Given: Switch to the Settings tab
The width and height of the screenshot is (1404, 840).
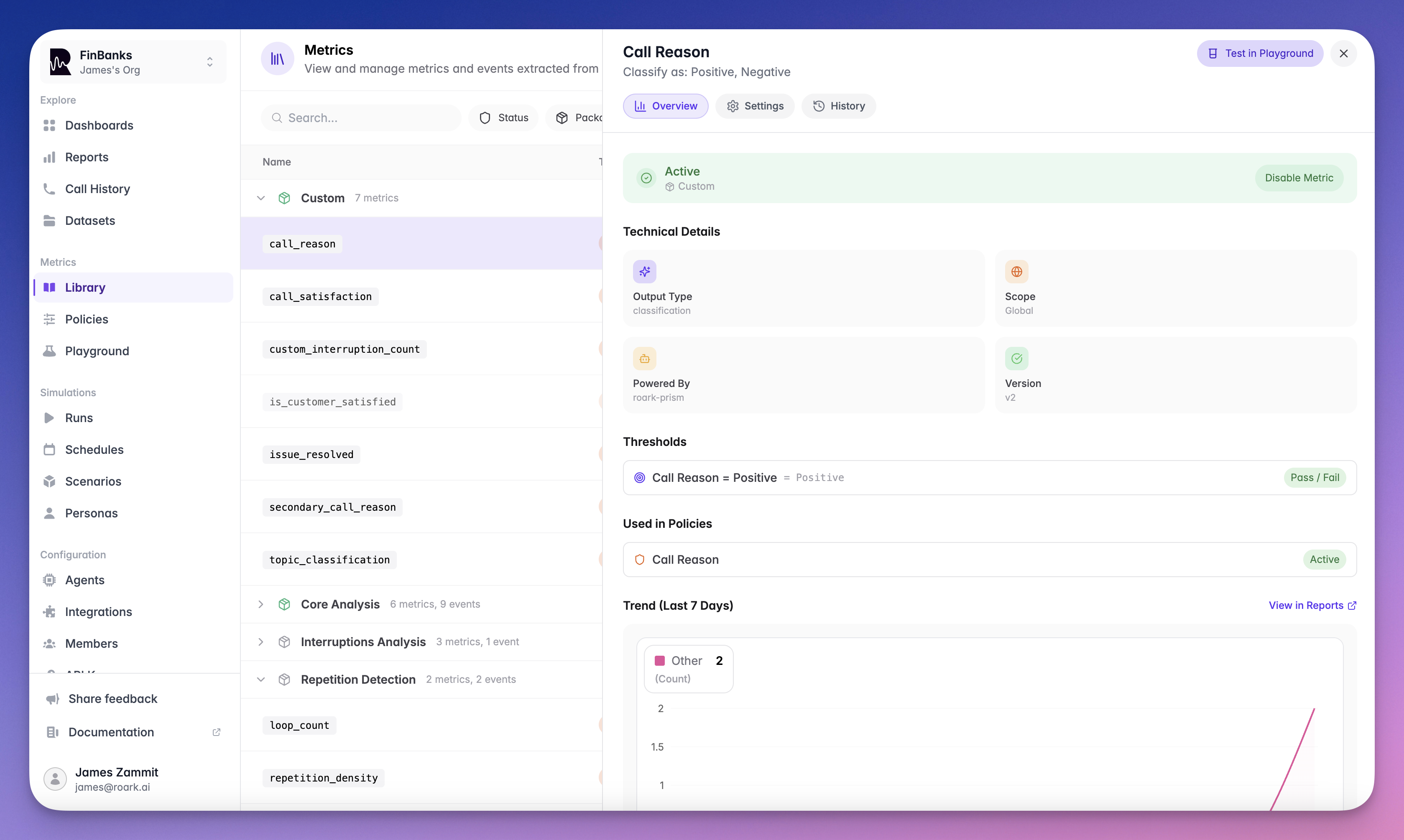Looking at the screenshot, I should pos(755,106).
